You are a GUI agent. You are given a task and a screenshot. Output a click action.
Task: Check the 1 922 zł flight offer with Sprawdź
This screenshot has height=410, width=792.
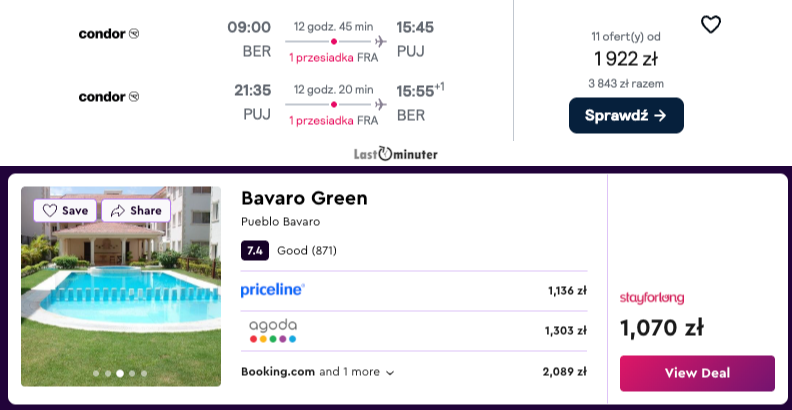(x=626, y=116)
